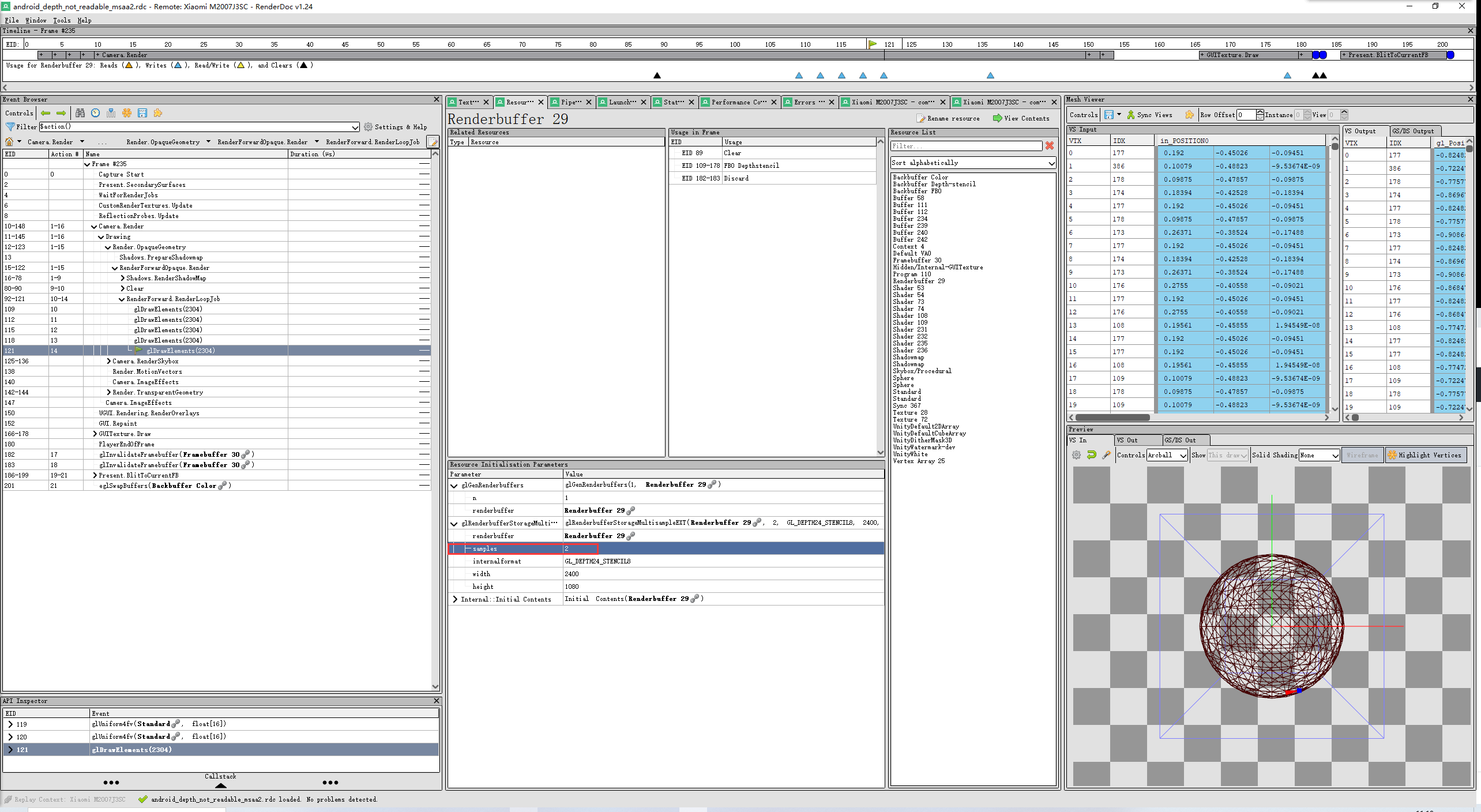Click the Rename resource button

click(949, 118)
